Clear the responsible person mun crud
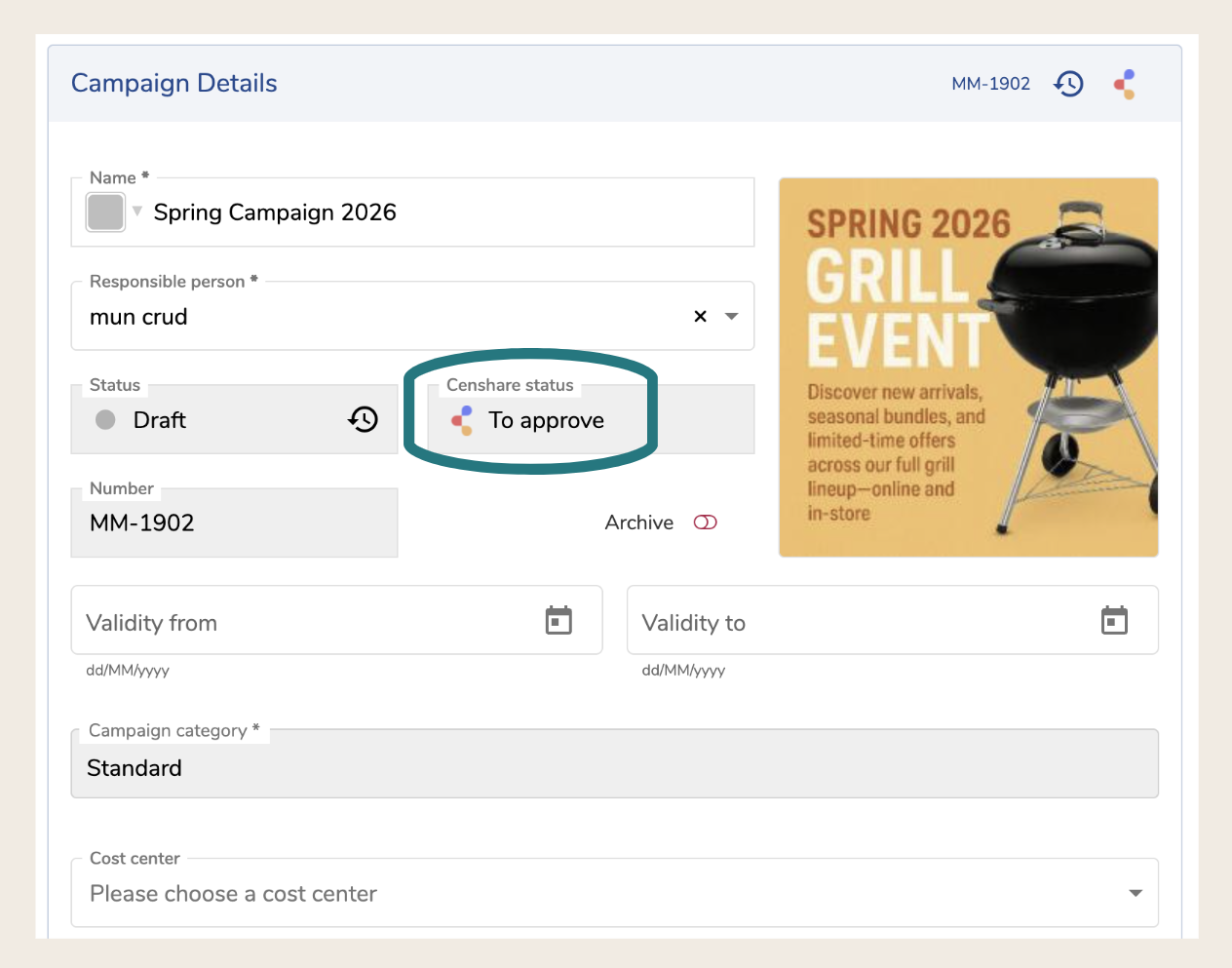 (700, 316)
